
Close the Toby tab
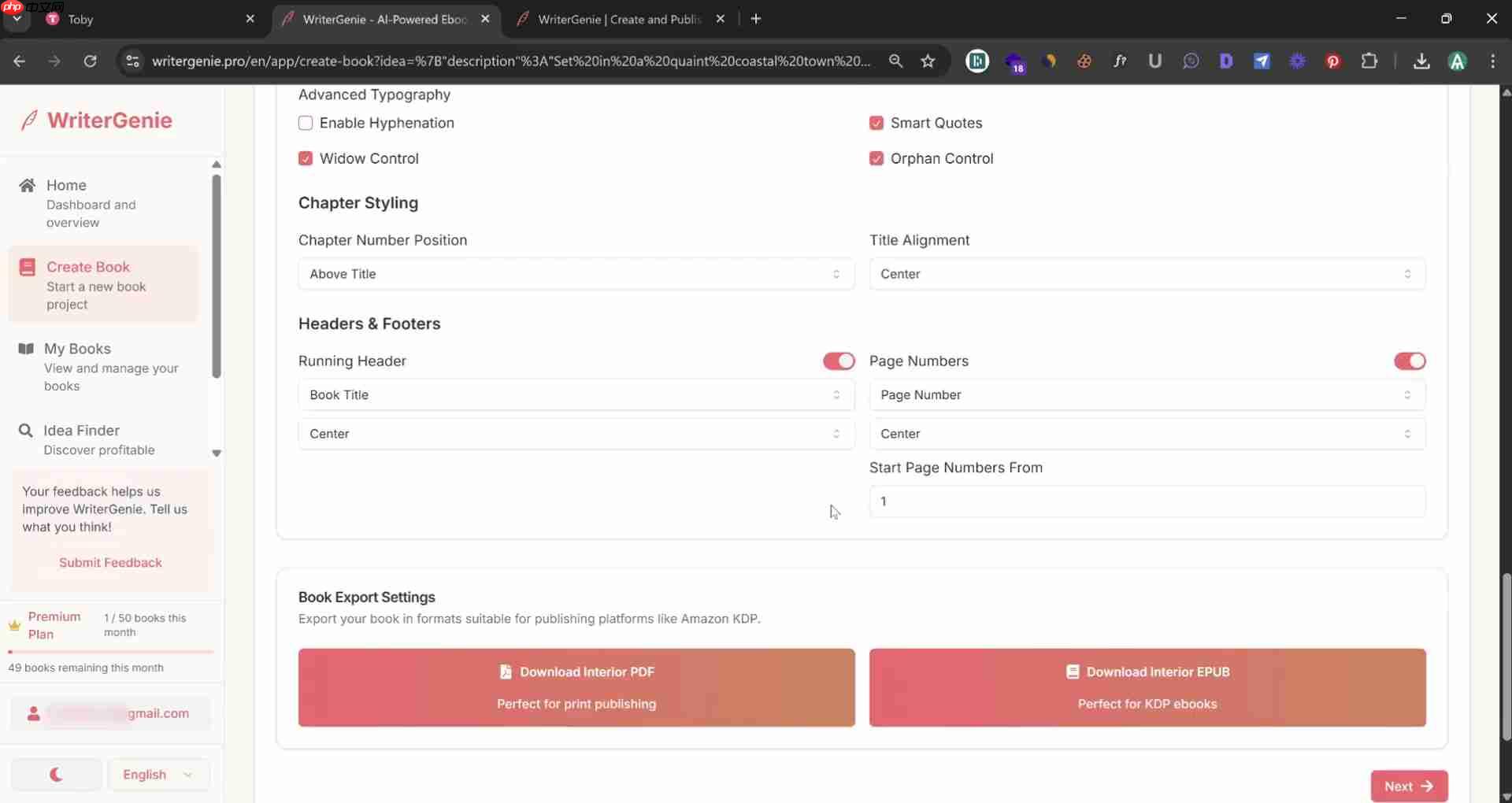tap(250, 19)
